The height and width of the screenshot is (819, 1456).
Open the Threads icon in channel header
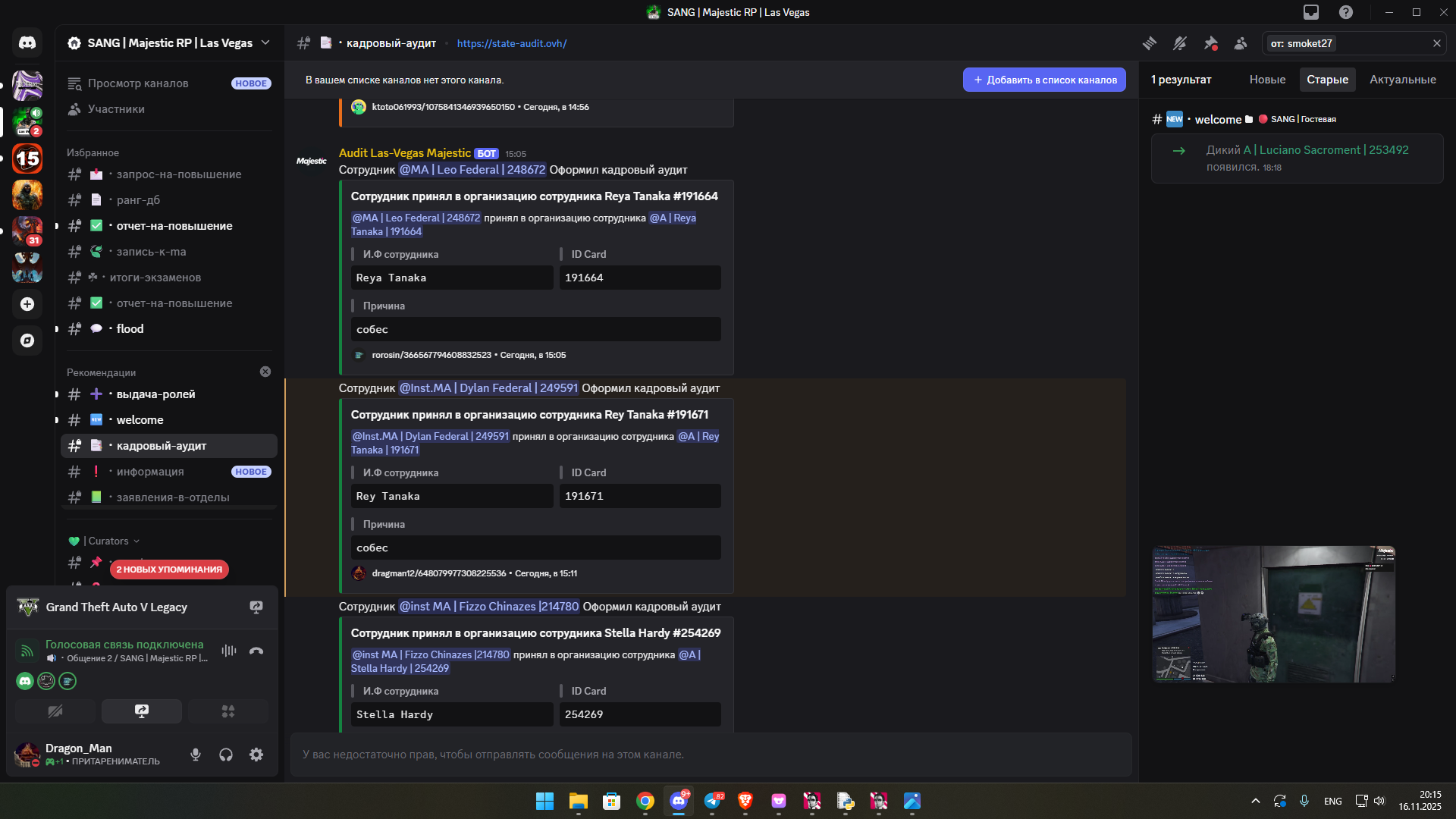point(1150,43)
